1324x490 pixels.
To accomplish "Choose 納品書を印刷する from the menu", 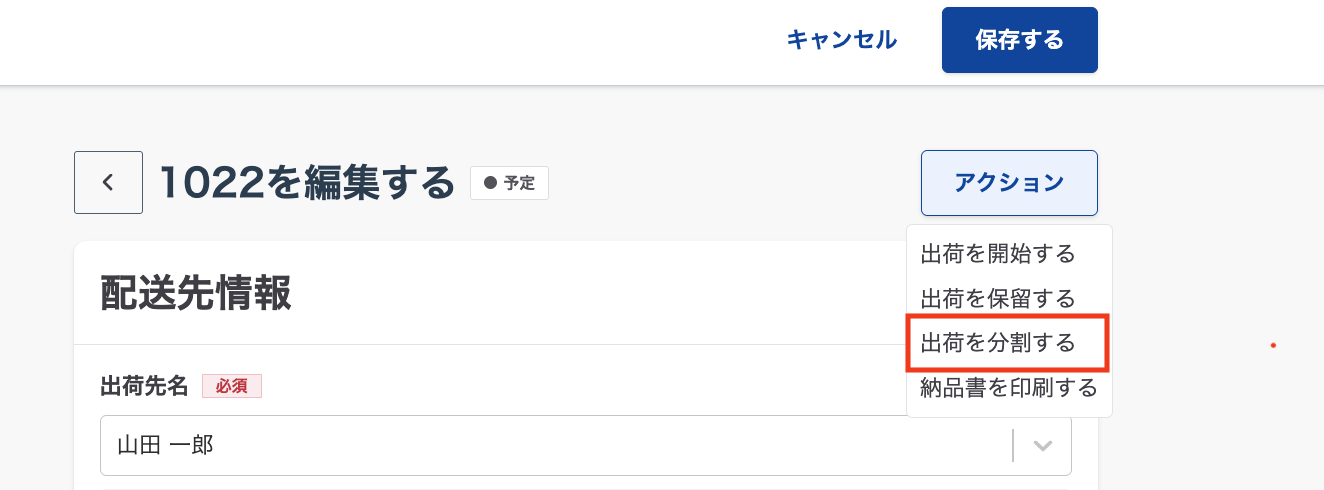I will [x=1008, y=388].
